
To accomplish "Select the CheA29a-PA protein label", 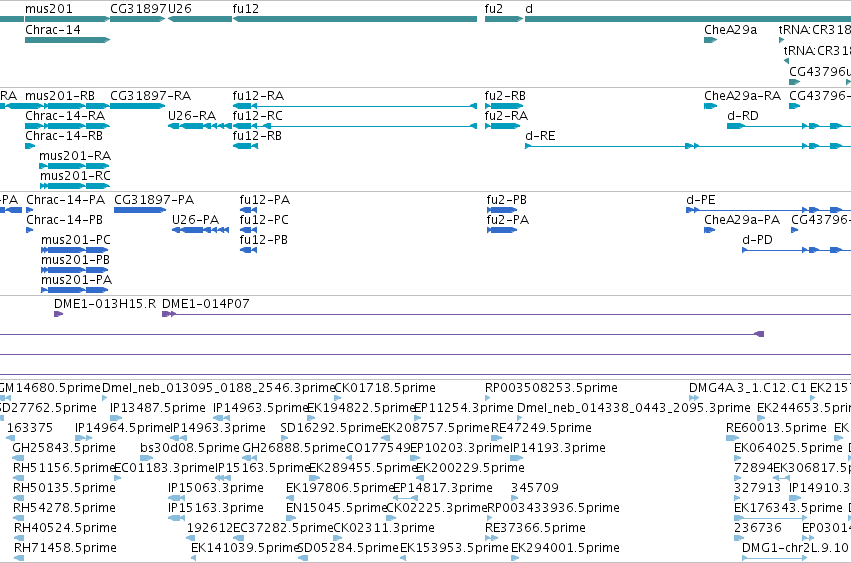I will [742, 220].
